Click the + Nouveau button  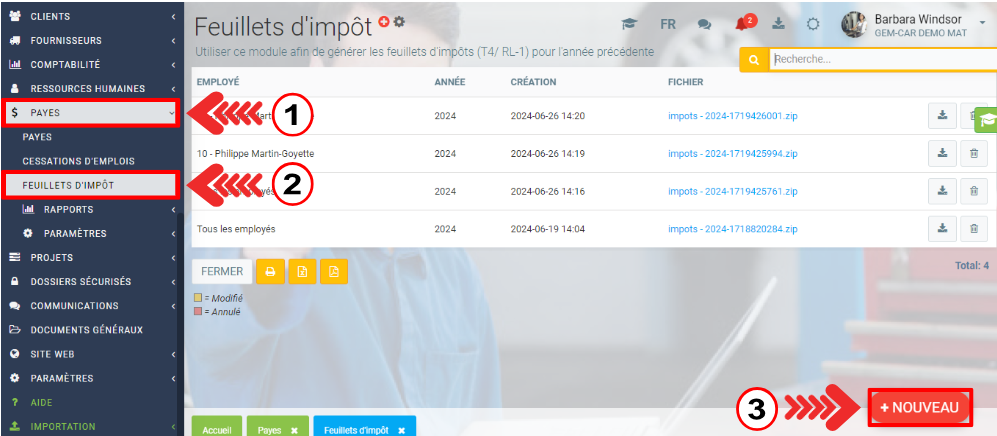[x=920, y=407]
